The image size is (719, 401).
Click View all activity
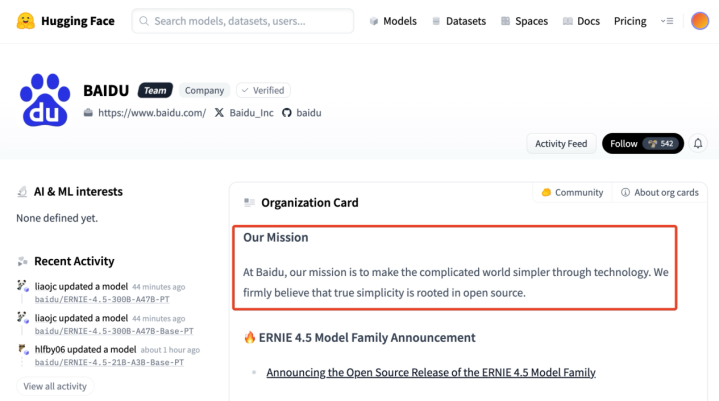[x=55, y=386]
